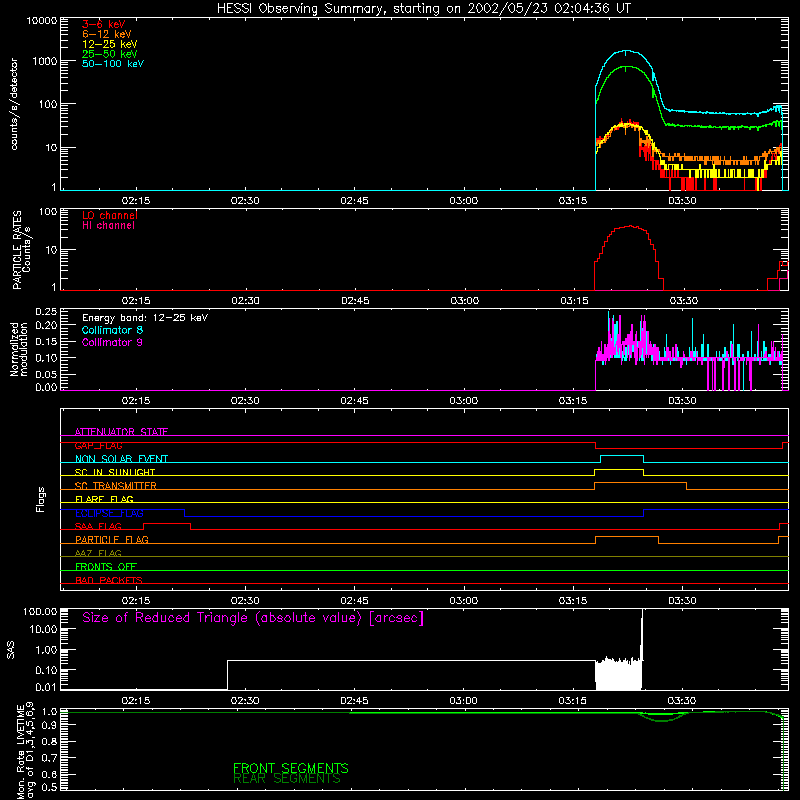Click the '100.00' tick on SAS panel
The image size is (800, 800).
point(40,611)
